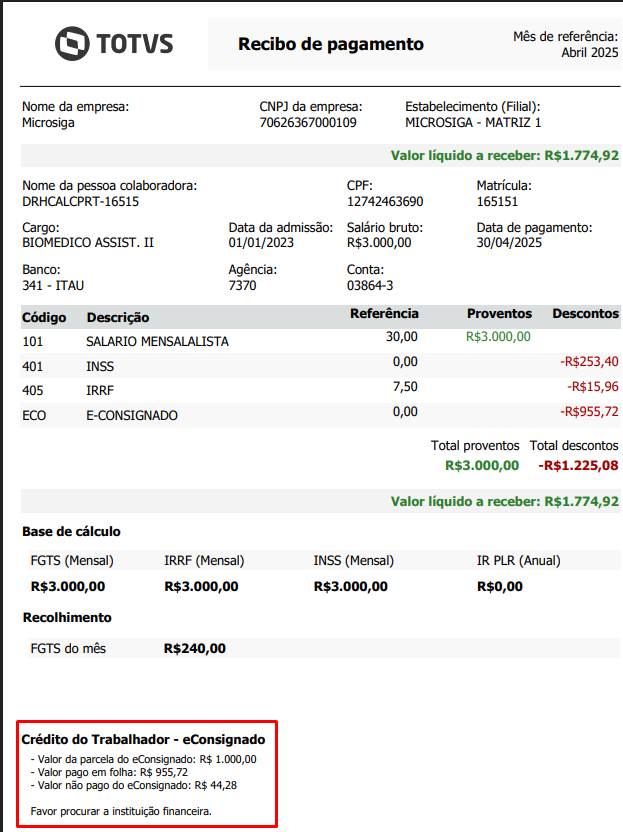The image size is (623, 832).
Task: Click the INSS discount amount -R$253,40
Action: [x=589, y=361]
